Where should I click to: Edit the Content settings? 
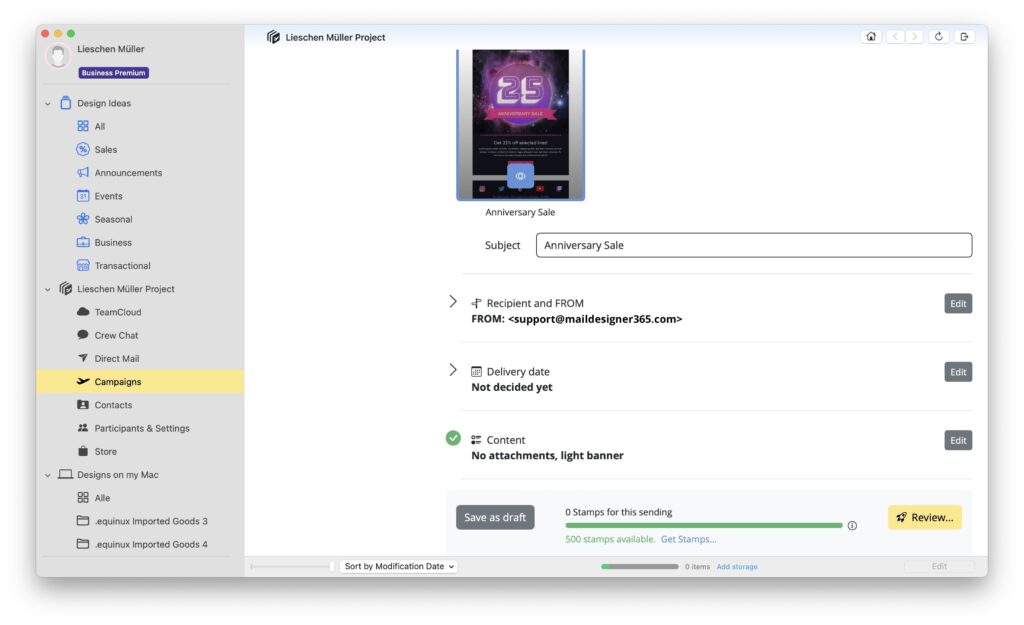958,440
